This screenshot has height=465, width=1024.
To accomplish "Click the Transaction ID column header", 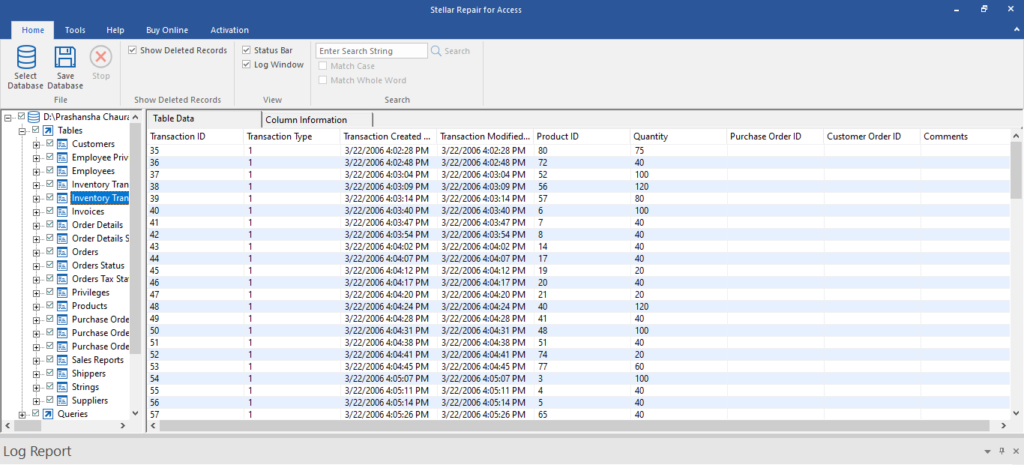I will pyautogui.click(x=195, y=136).
